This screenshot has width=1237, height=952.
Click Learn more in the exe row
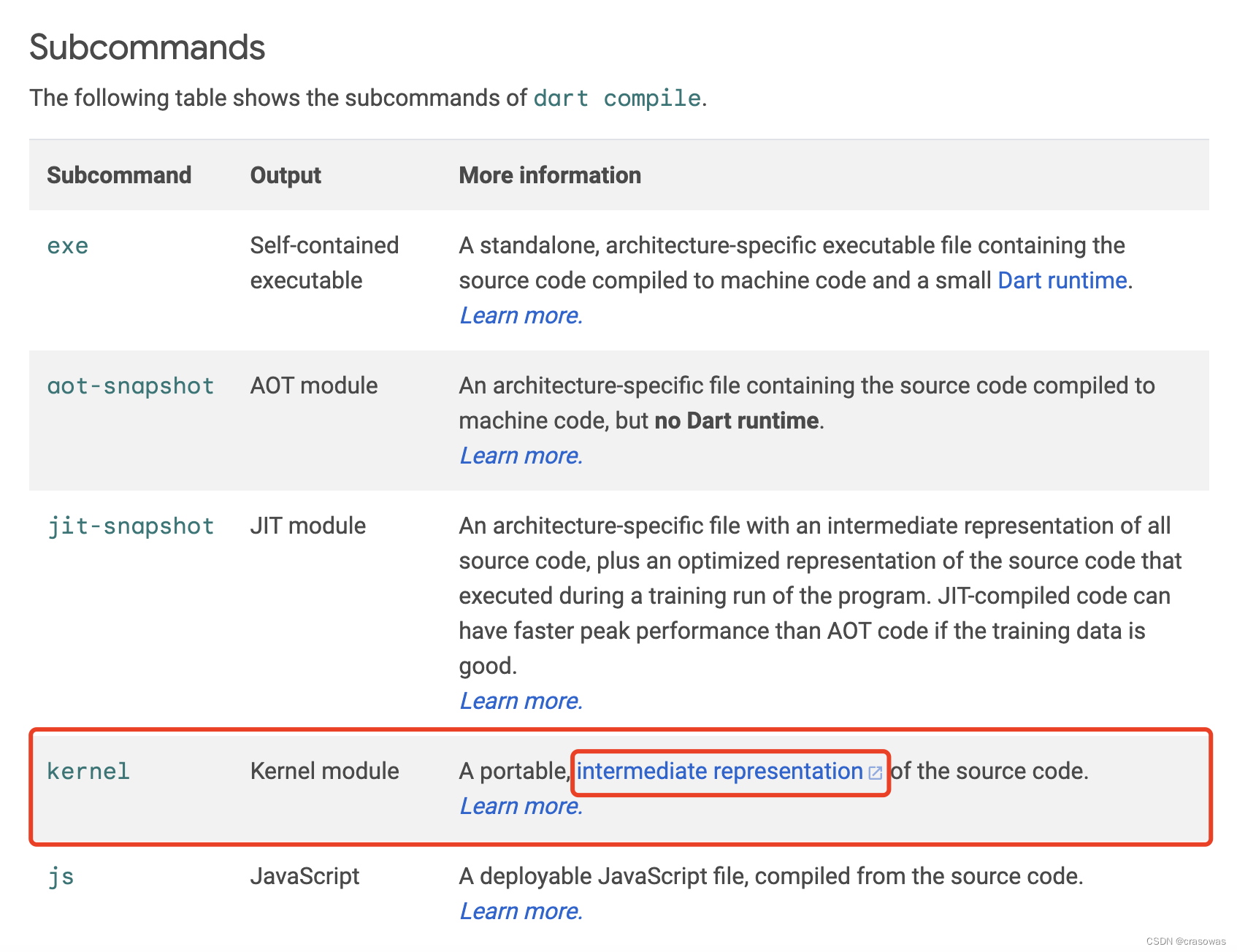point(521,315)
